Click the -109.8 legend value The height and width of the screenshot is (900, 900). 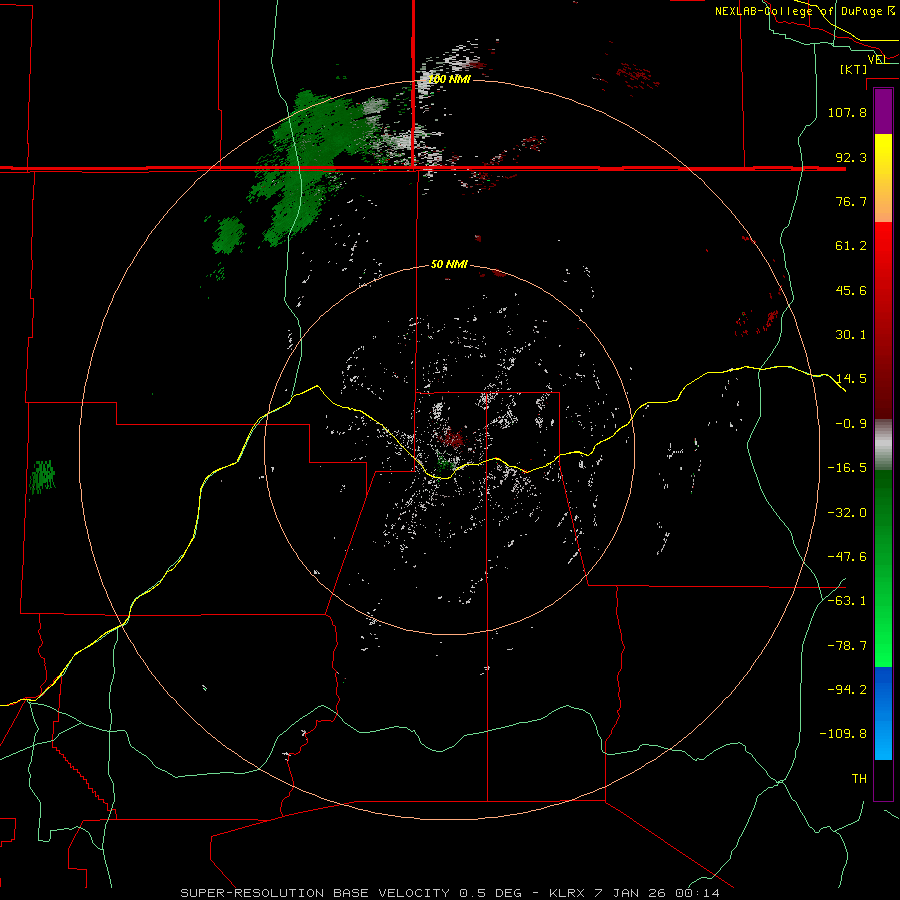[843, 734]
